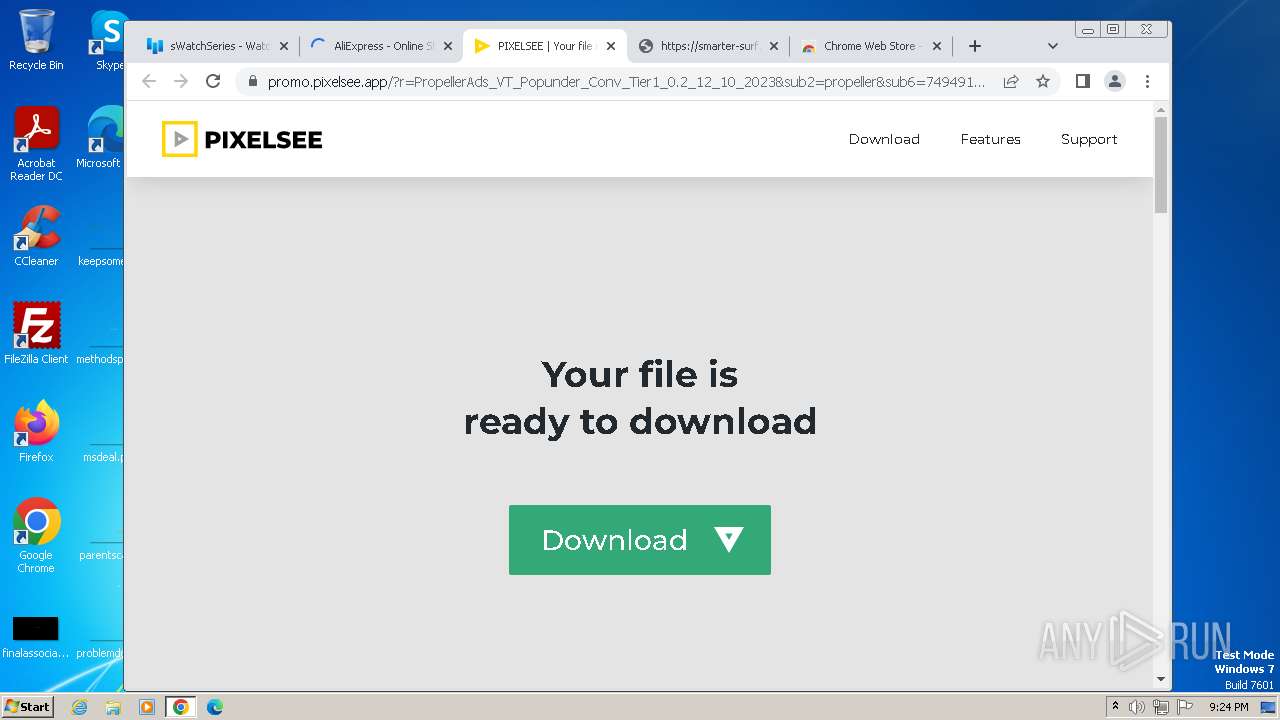Screen dimensions: 1280x720
Task: Minimize the Chrome window
Action: pos(1087,30)
